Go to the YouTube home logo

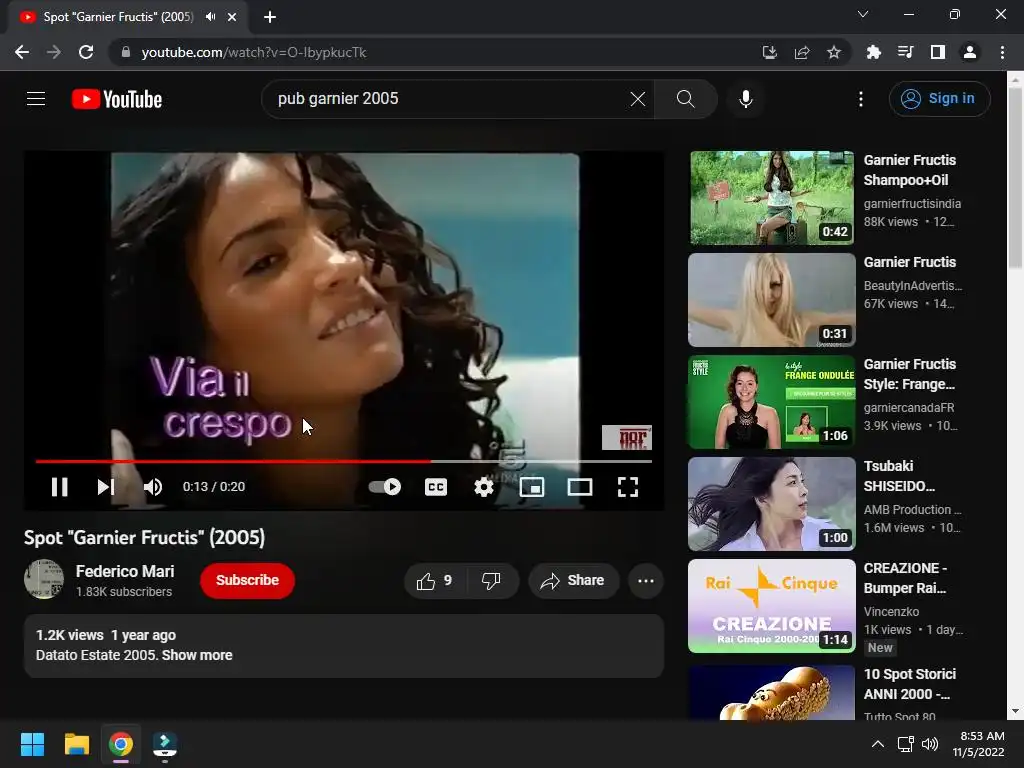click(117, 99)
